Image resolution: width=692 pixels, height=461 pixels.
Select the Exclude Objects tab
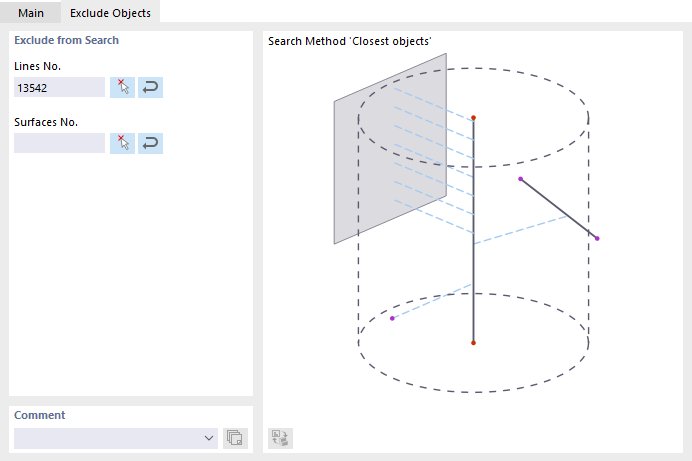[x=110, y=12]
